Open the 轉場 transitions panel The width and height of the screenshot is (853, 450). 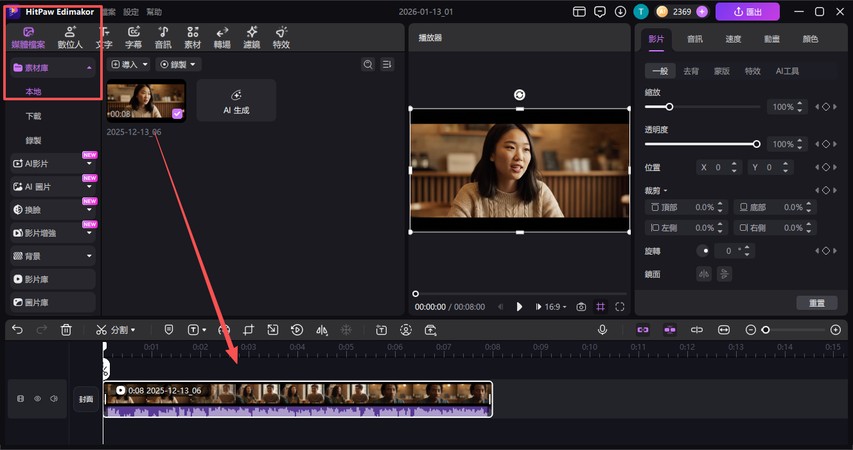click(x=222, y=38)
